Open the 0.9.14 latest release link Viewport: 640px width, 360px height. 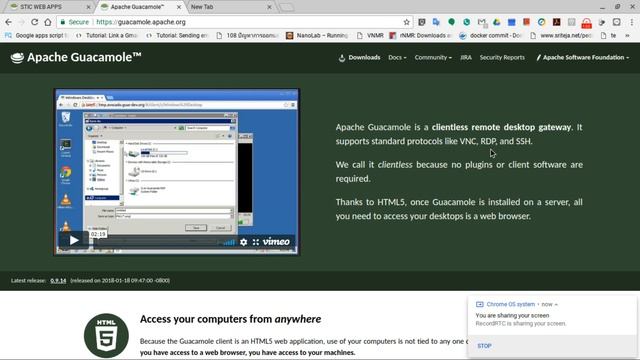tap(58, 280)
